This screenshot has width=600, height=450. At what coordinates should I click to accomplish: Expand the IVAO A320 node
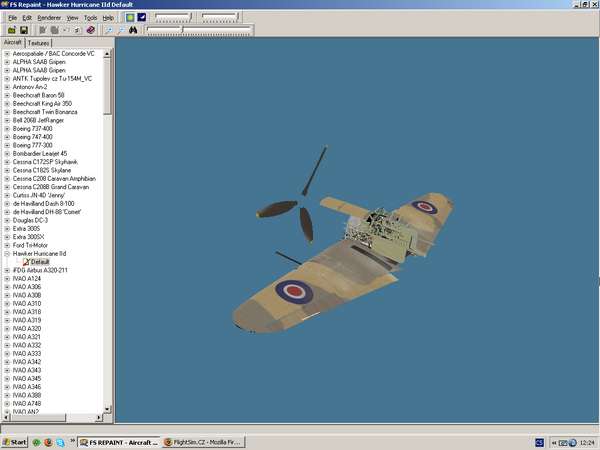coord(7,329)
